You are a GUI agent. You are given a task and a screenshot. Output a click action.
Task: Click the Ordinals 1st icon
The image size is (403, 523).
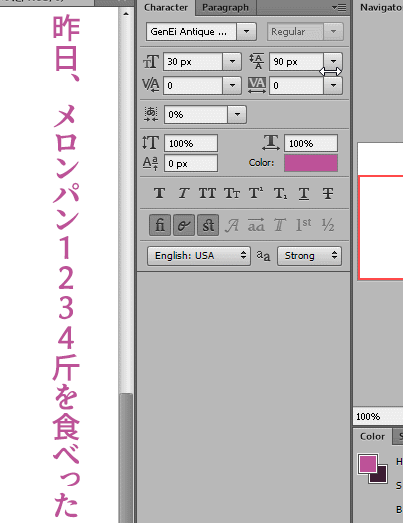coord(304,225)
